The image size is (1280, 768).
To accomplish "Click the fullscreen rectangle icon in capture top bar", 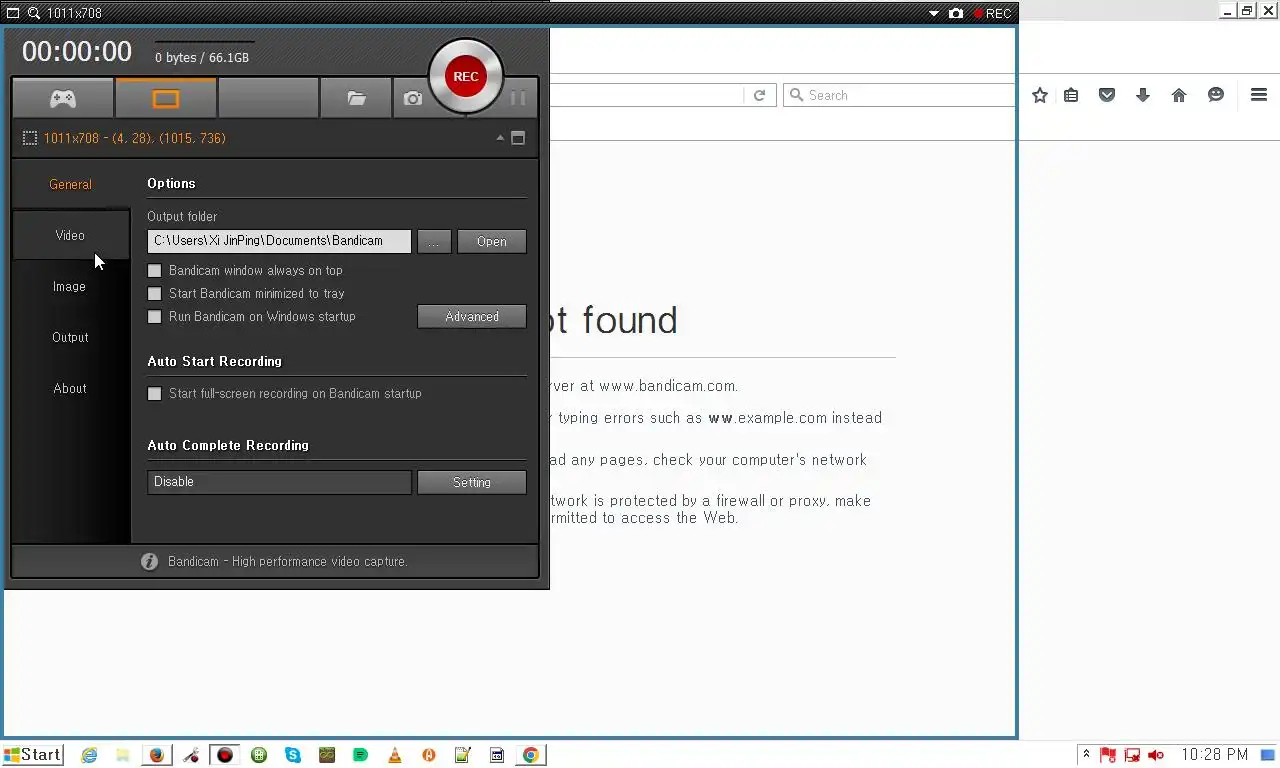I will pos(13,13).
